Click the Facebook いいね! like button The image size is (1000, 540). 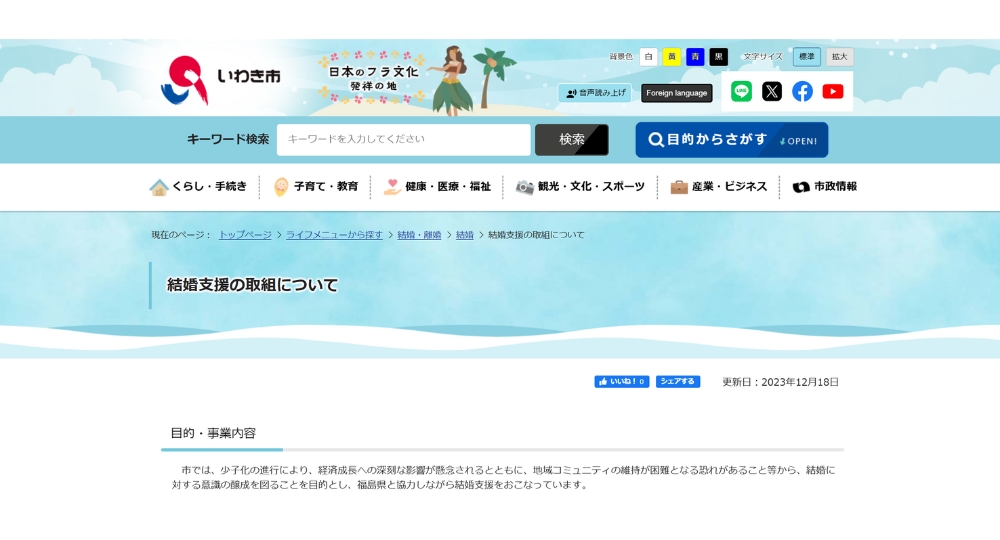pos(622,382)
